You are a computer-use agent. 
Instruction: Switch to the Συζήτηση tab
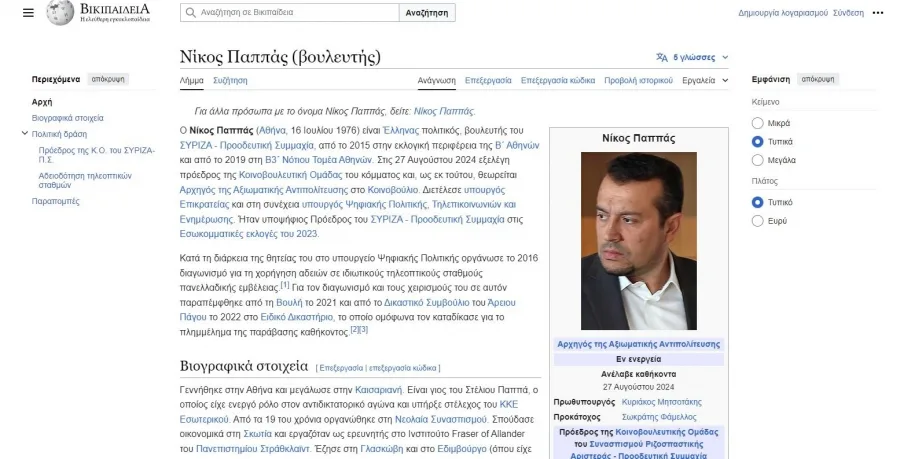click(x=230, y=80)
